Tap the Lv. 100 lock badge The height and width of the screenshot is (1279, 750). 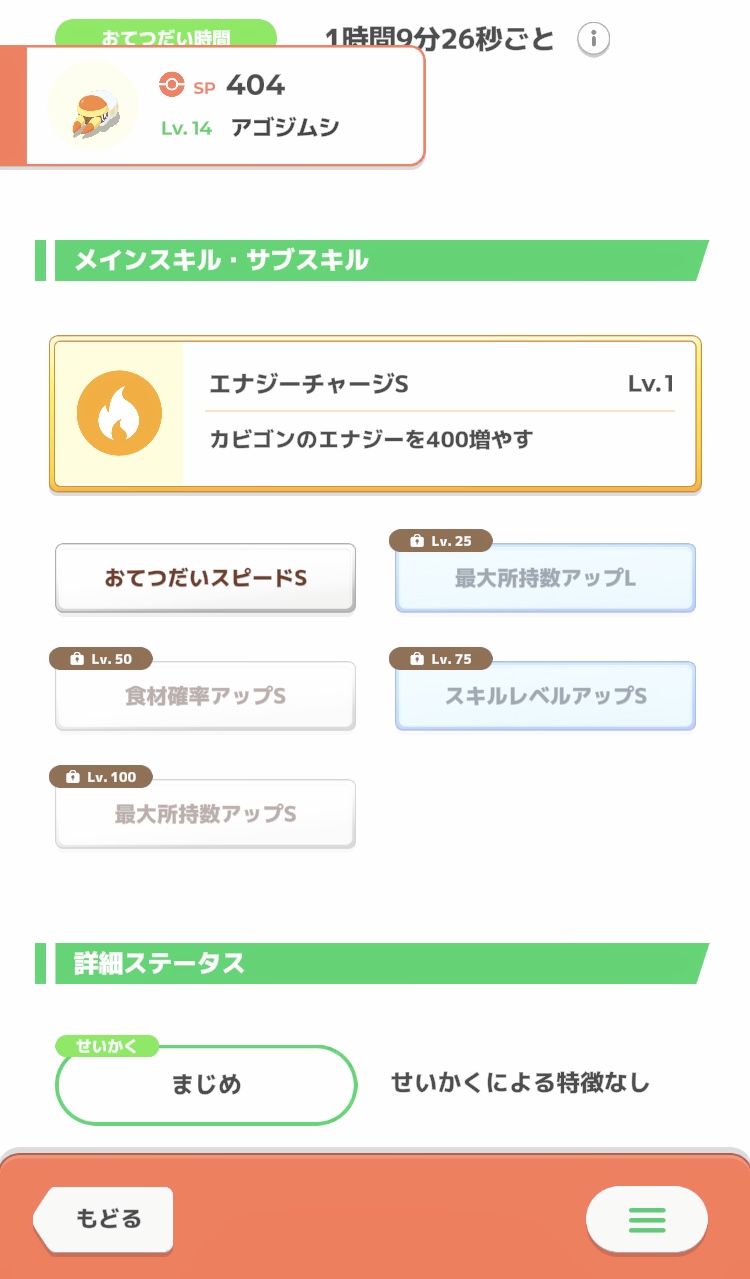101,777
